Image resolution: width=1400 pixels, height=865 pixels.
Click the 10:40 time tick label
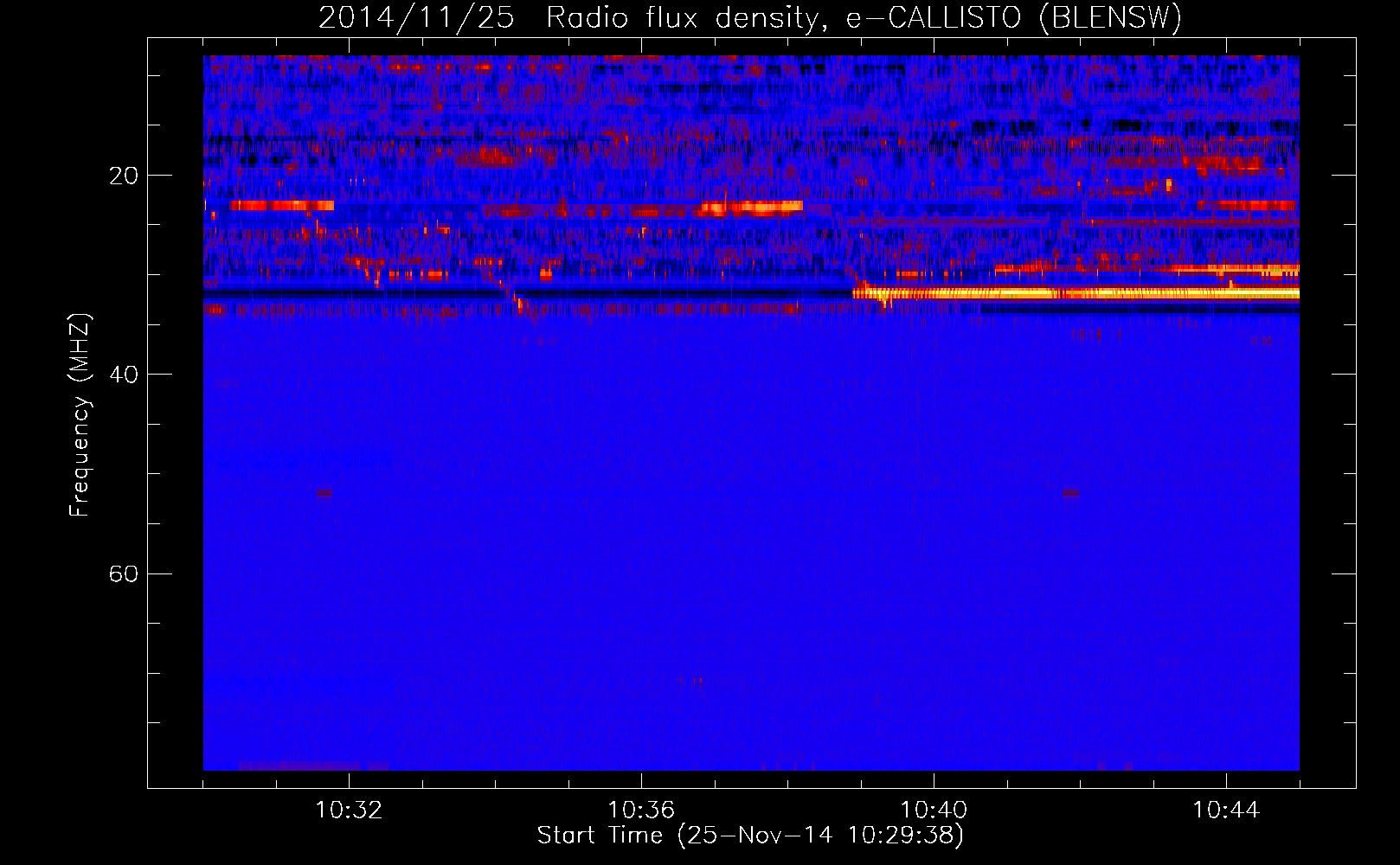pyautogui.click(x=934, y=811)
